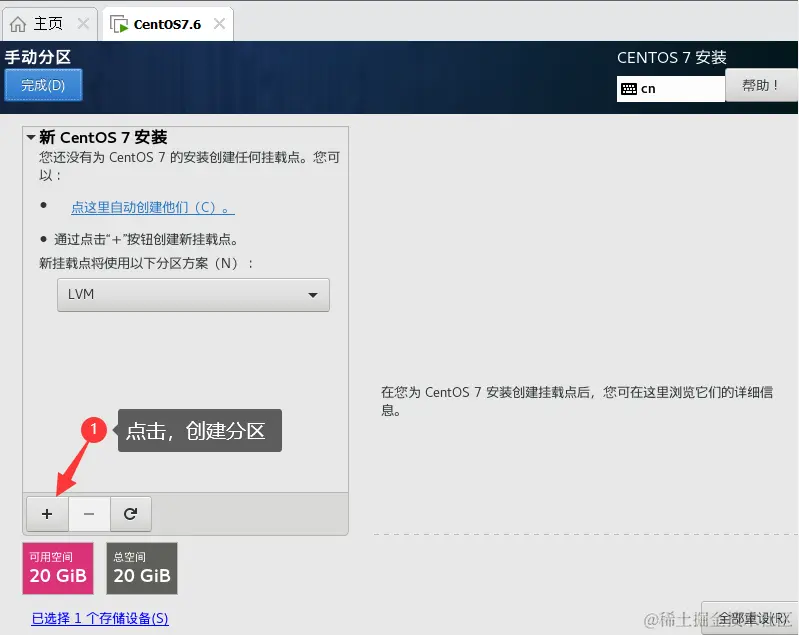Image resolution: width=799 pixels, height=635 pixels.
Task: Click the 总空间 20 GiB box
Action: pos(142,568)
